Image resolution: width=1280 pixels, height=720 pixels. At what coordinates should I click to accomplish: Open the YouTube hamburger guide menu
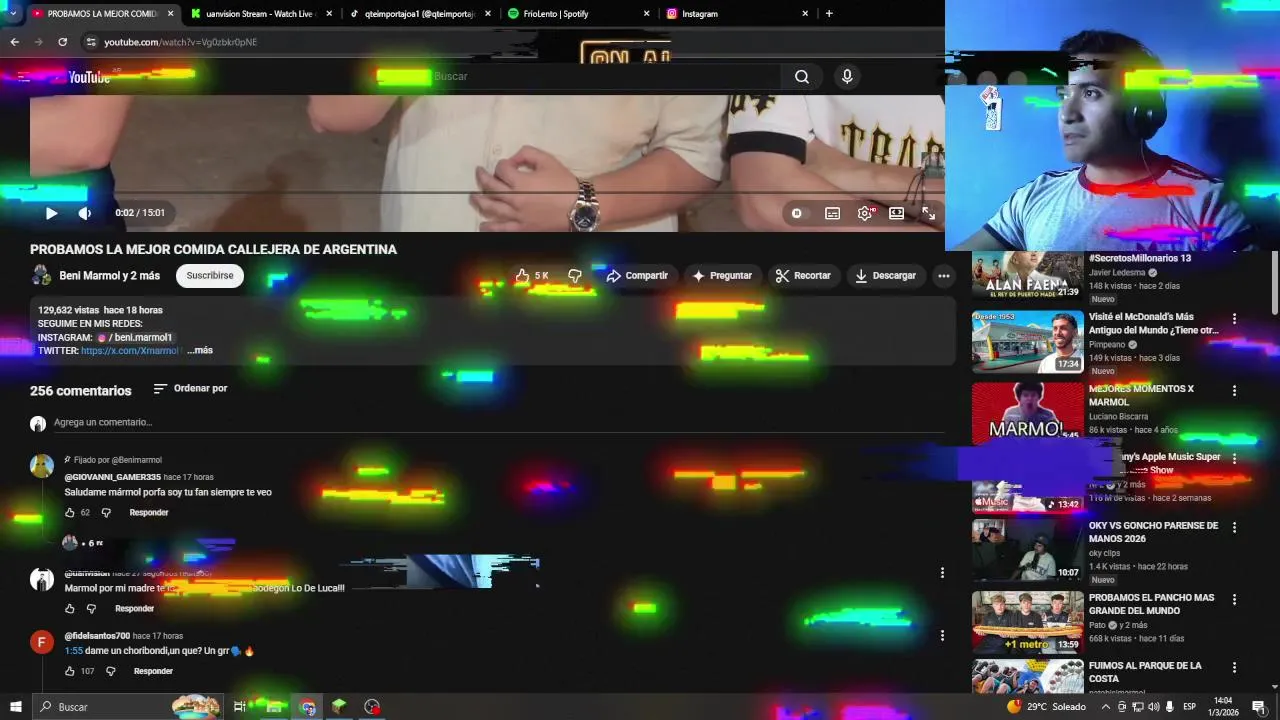pos(24,77)
